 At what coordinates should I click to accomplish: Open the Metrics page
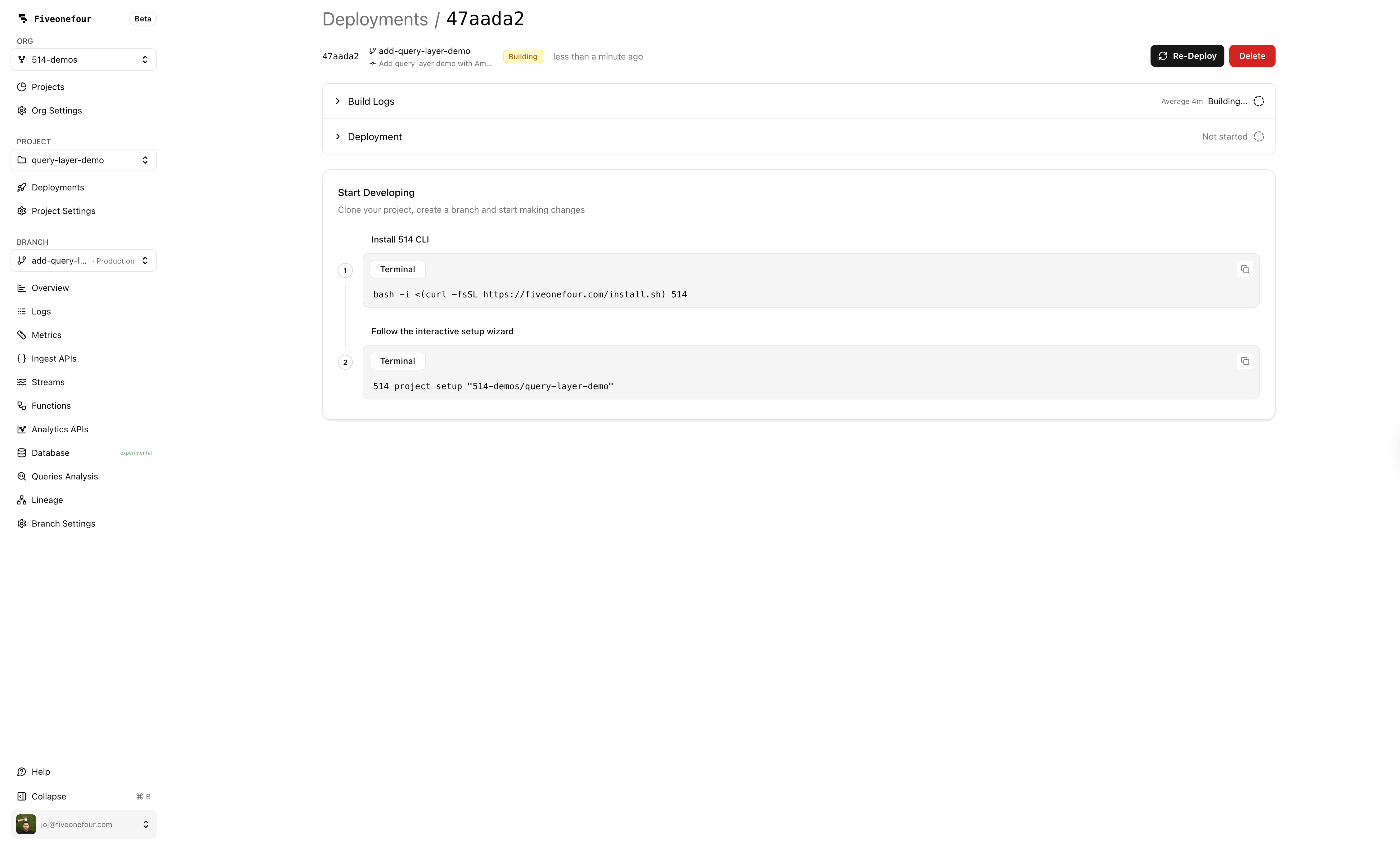47,335
